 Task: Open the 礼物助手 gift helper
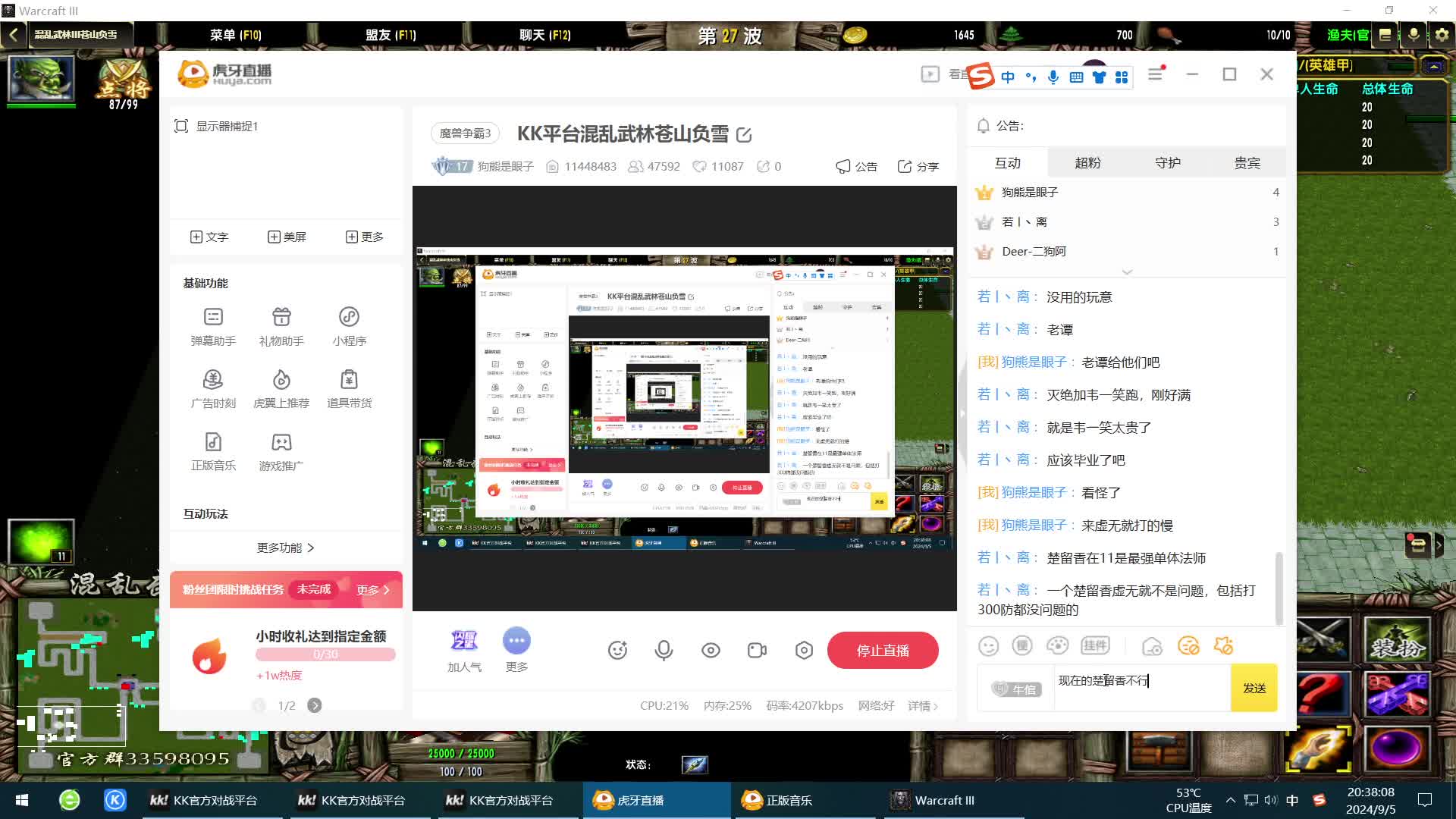(281, 326)
